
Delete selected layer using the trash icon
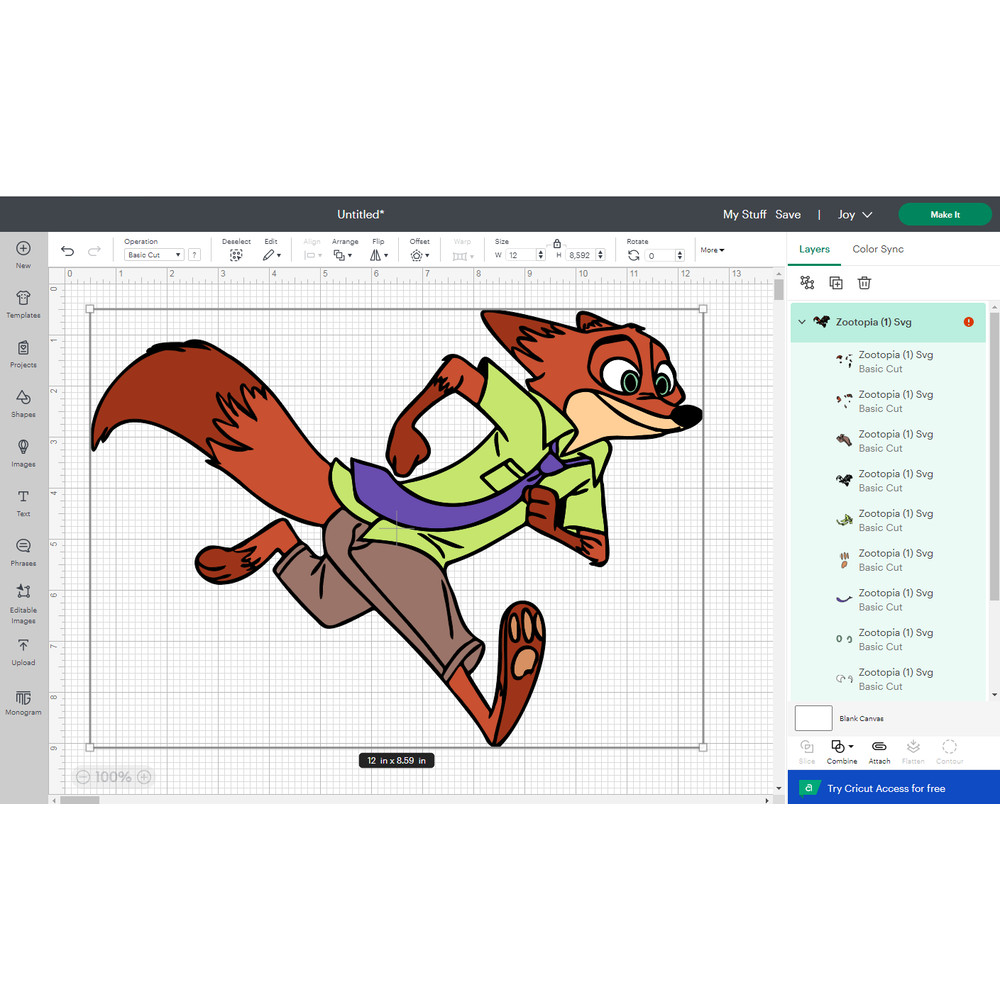point(864,283)
